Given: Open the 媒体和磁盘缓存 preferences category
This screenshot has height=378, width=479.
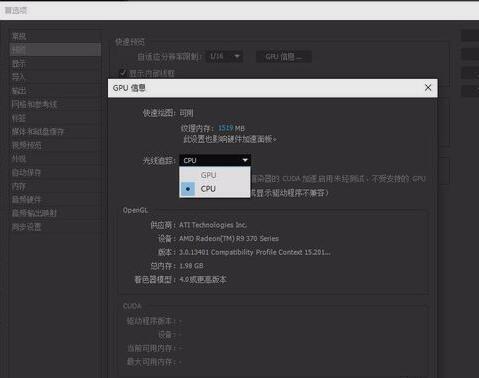Looking at the screenshot, I should tap(38, 132).
